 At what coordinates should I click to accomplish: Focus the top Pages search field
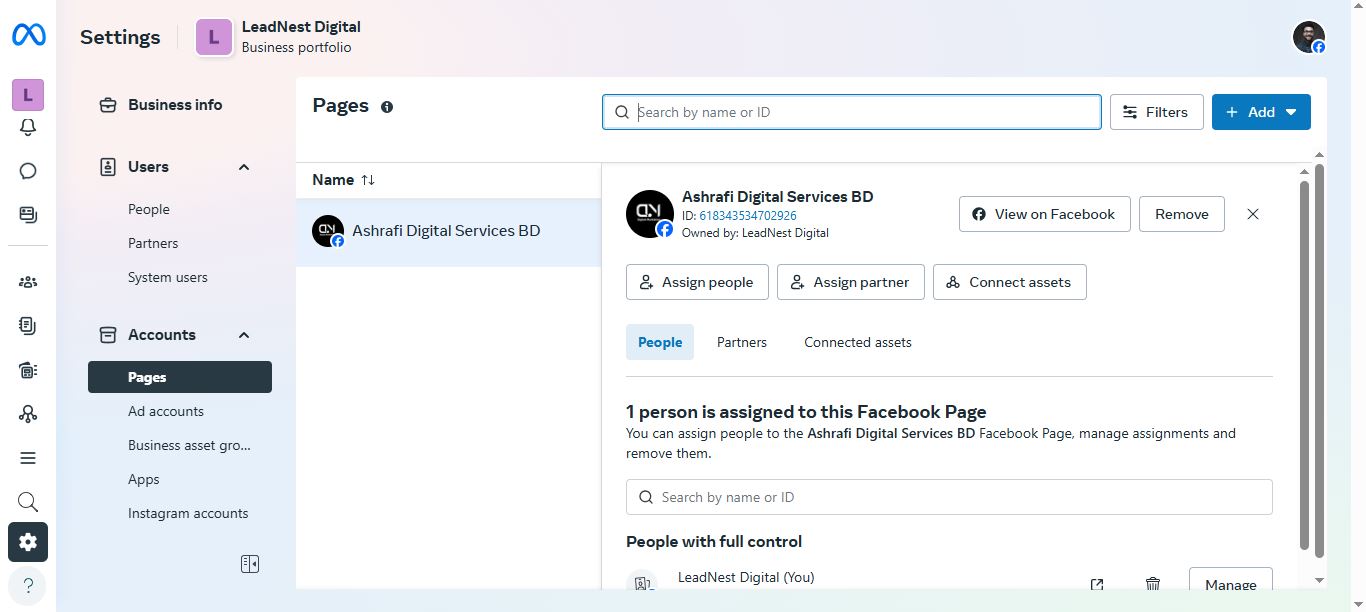[x=852, y=112]
